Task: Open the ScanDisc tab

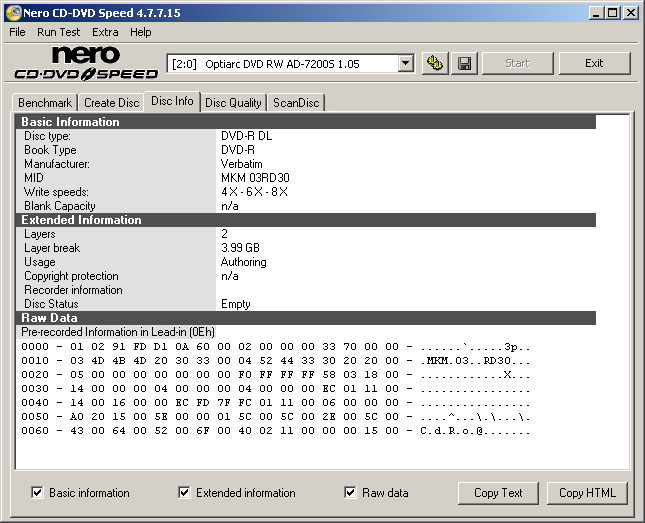Action: (x=296, y=103)
